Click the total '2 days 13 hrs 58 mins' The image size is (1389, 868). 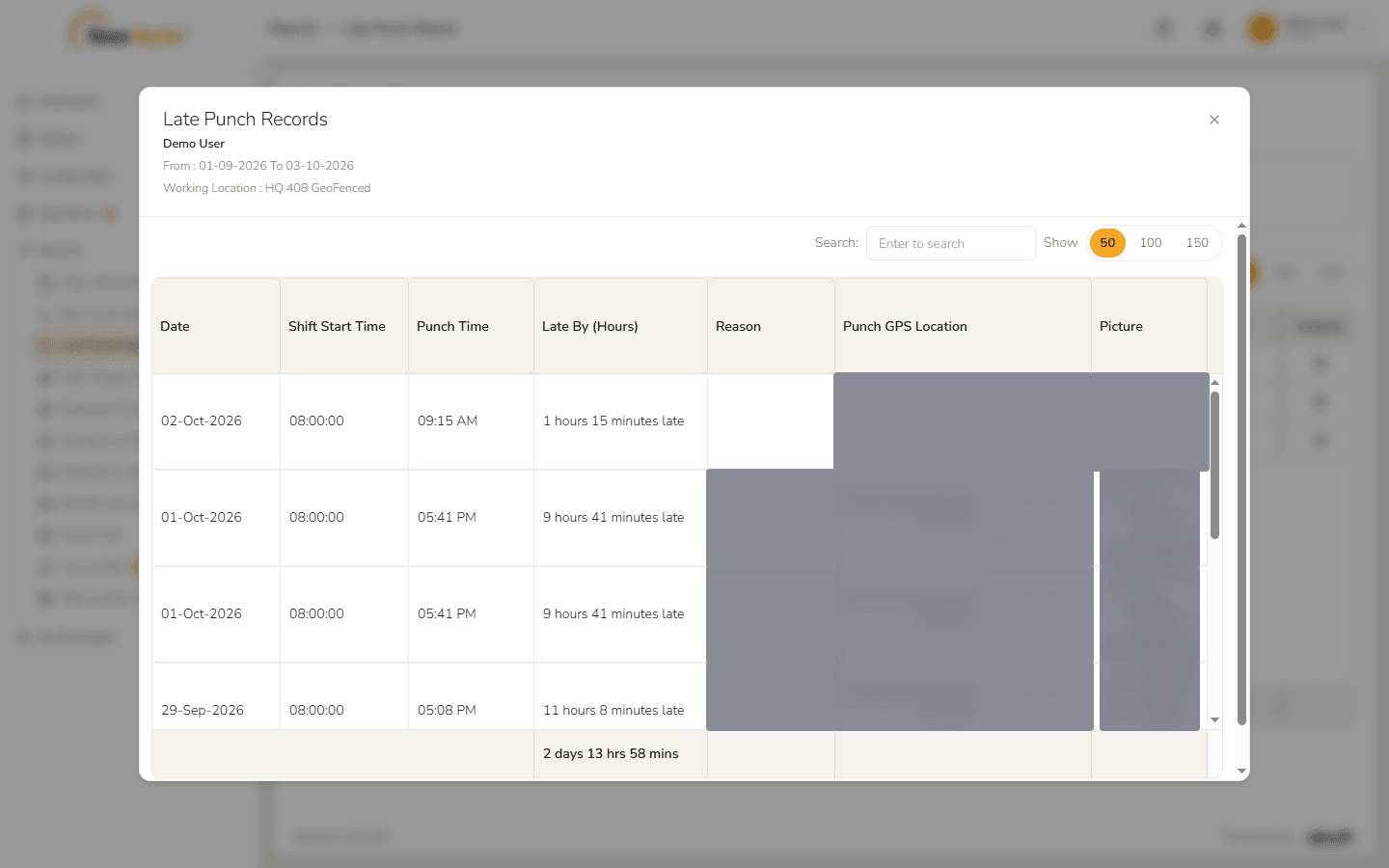(611, 753)
